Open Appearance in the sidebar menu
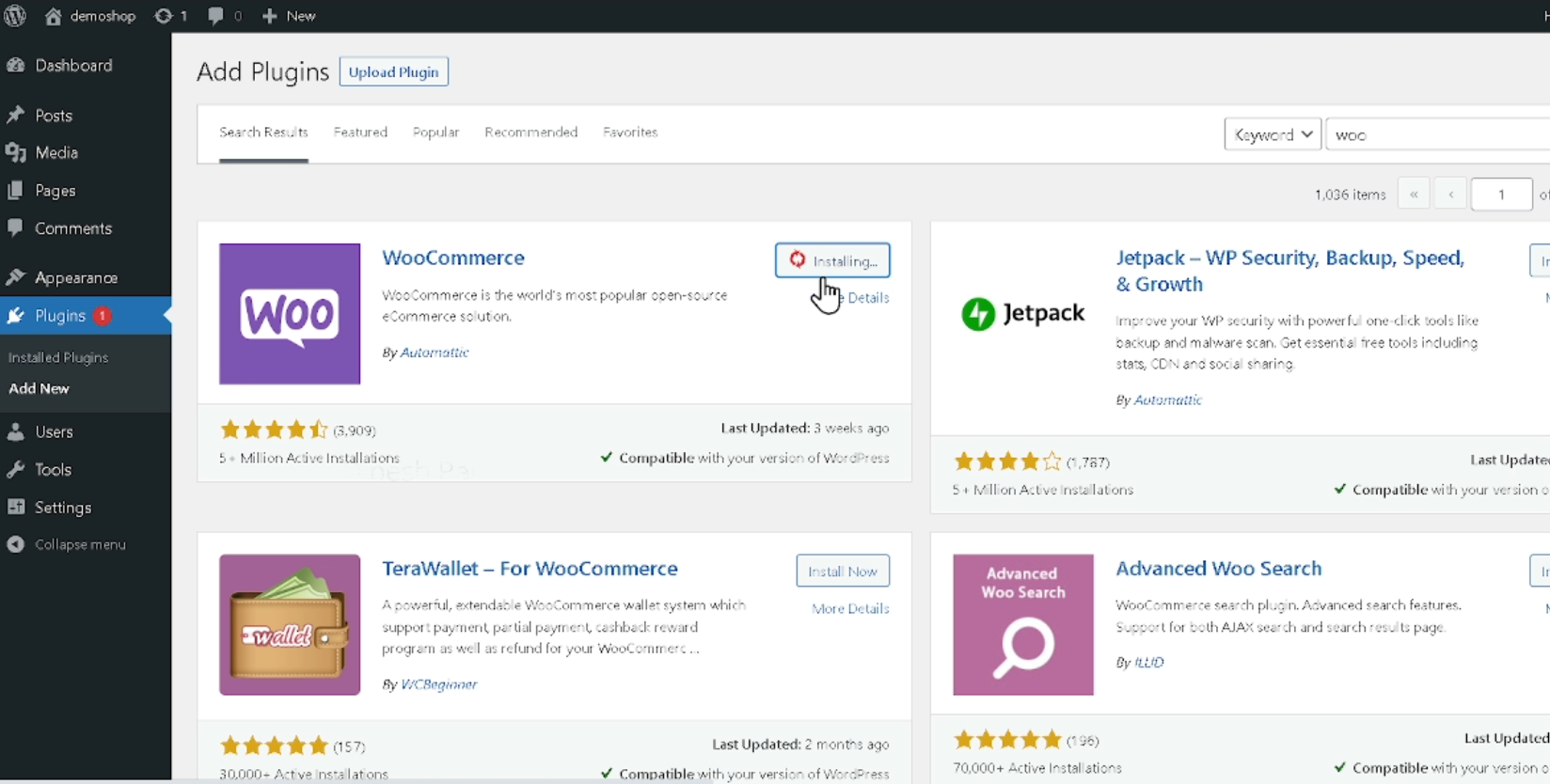The width and height of the screenshot is (1550, 784). tap(76, 278)
